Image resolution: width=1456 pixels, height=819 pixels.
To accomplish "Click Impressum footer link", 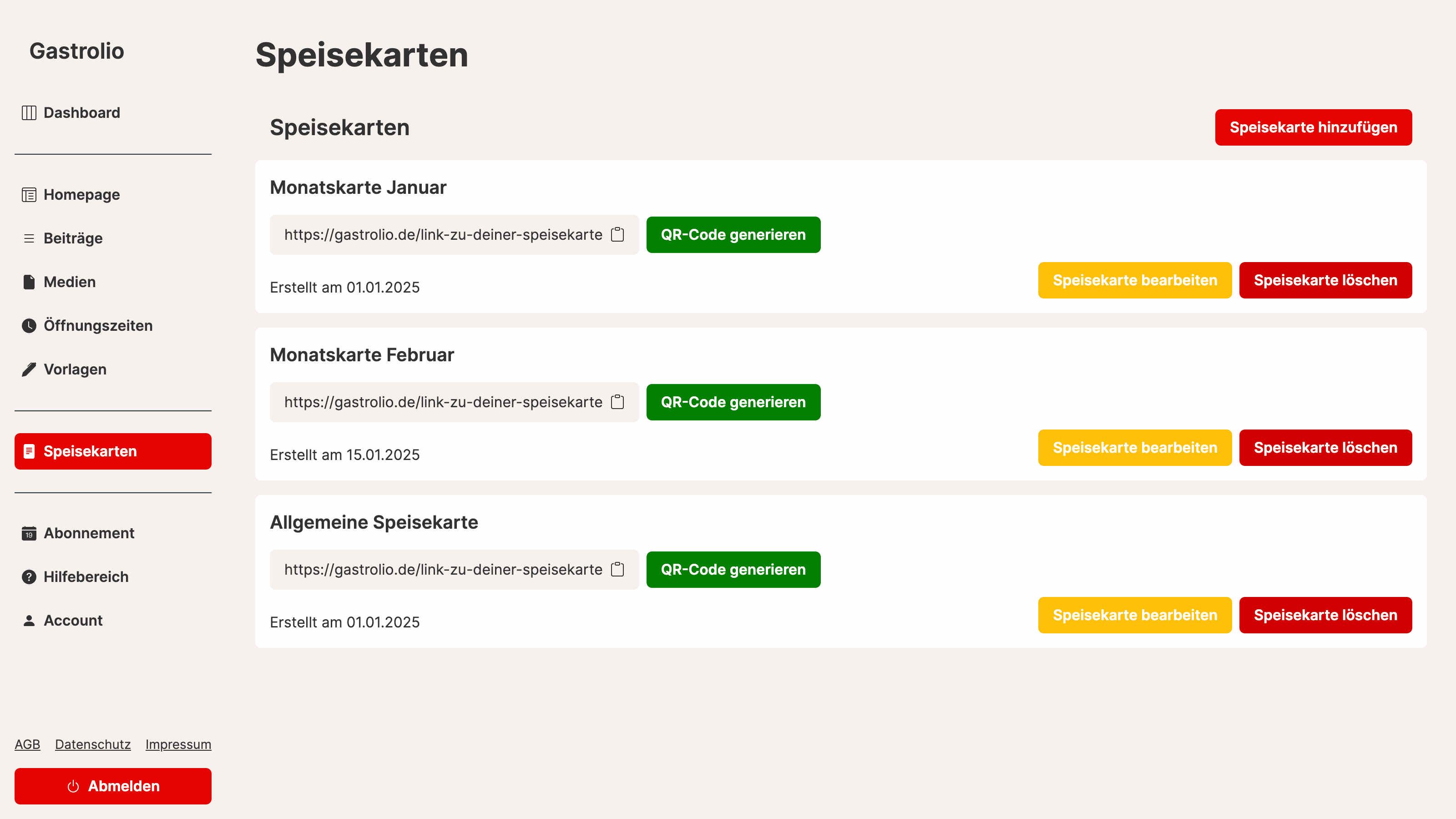I will (178, 744).
